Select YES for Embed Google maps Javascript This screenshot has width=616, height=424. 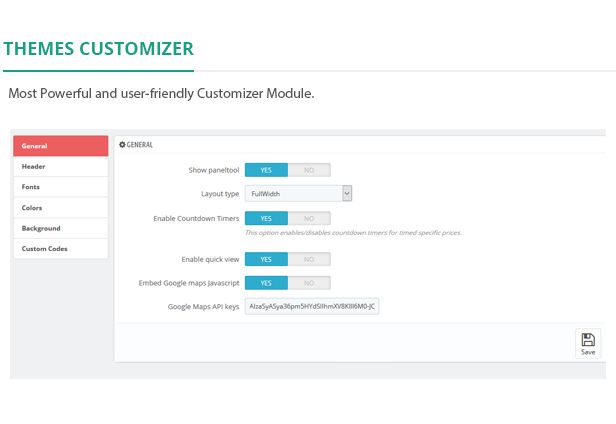tap(266, 283)
